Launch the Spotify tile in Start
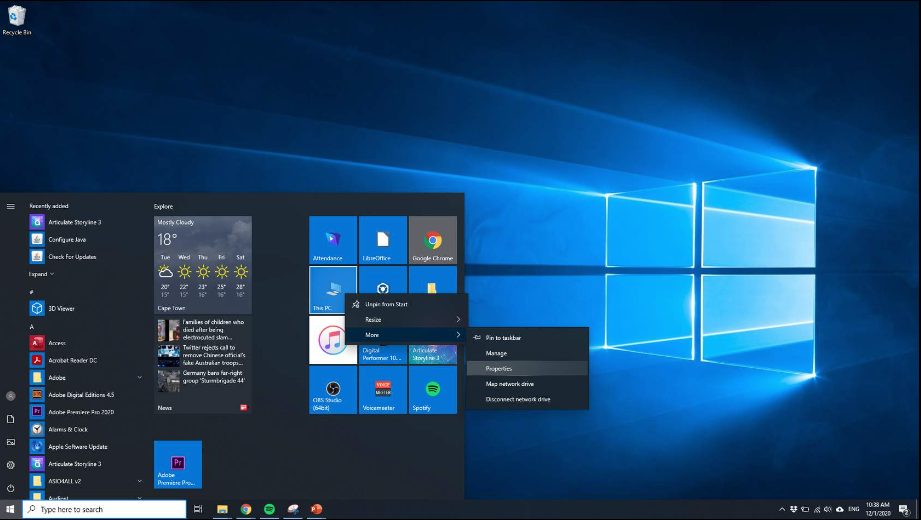The height and width of the screenshot is (520, 921). tap(433, 389)
